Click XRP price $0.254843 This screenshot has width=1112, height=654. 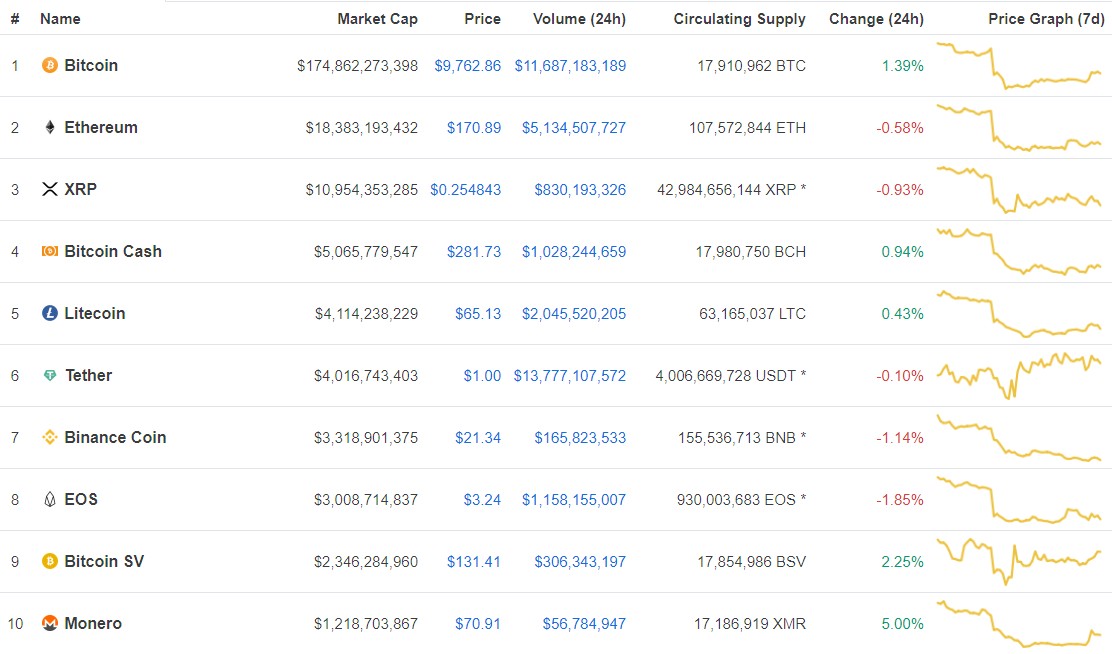(x=465, y=189)
